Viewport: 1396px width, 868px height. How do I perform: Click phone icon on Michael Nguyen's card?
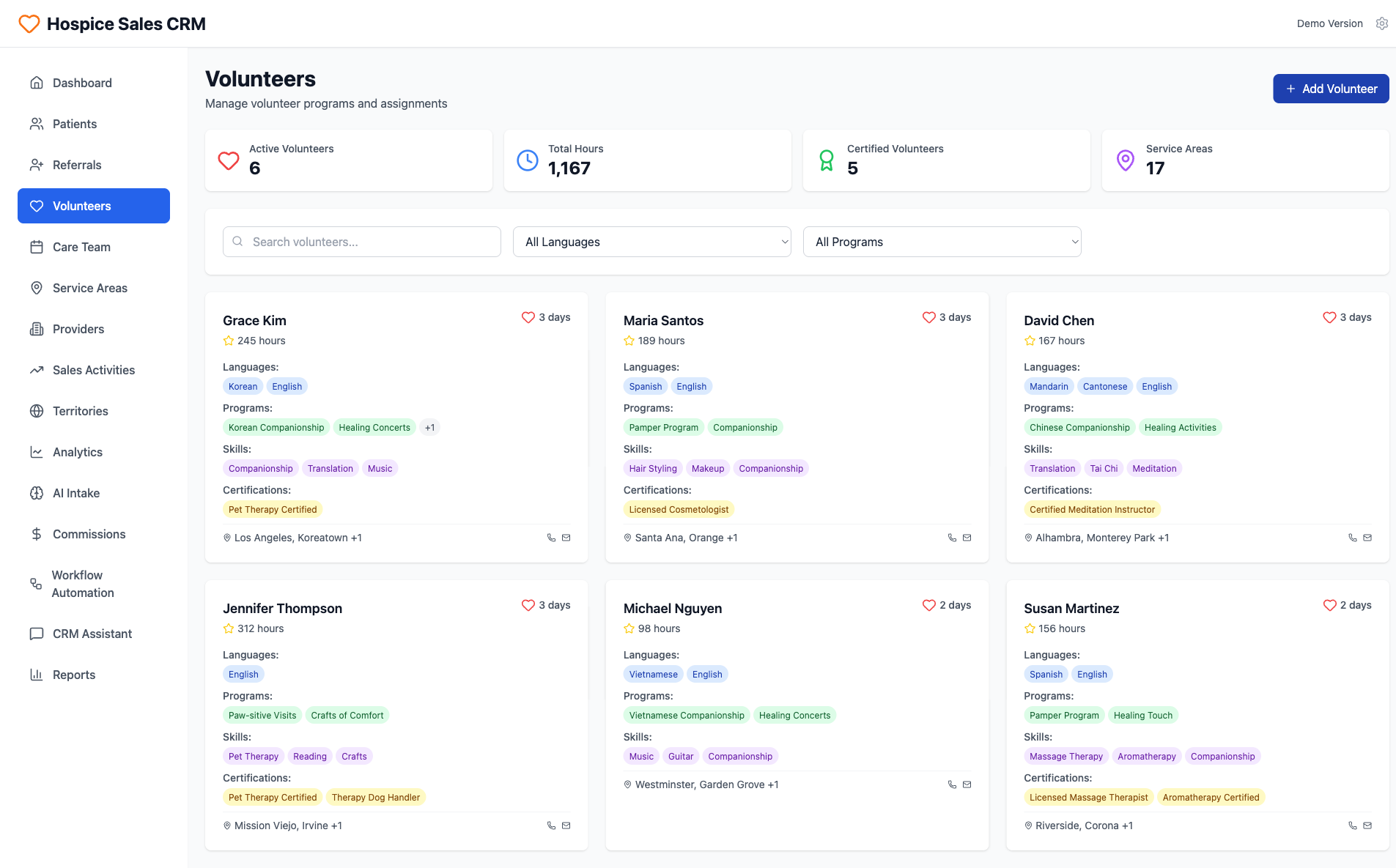[x=952, y=784]
